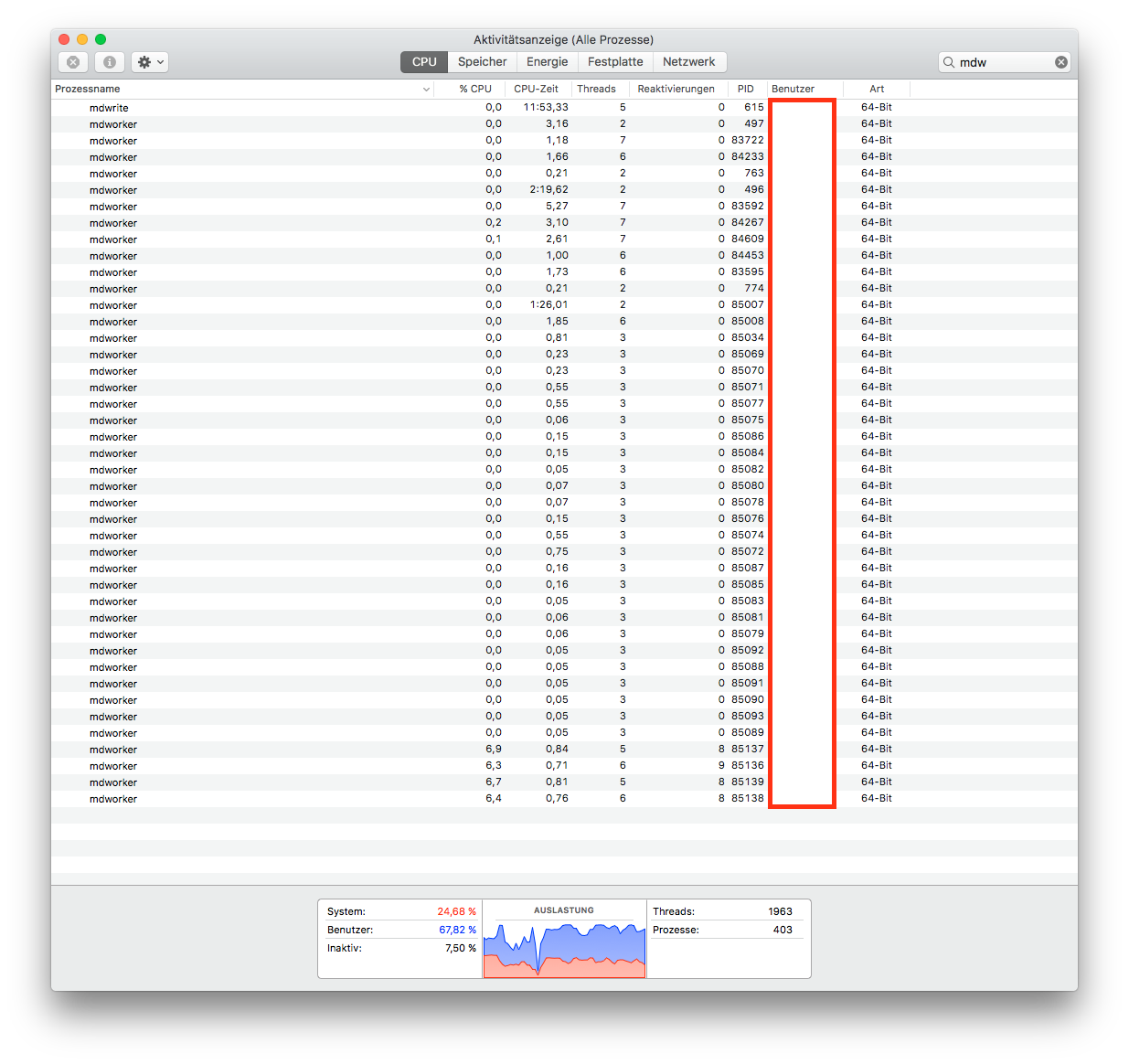
Task: Click CPU-Zeit value 2:19,62
Action: click(549, 189)
